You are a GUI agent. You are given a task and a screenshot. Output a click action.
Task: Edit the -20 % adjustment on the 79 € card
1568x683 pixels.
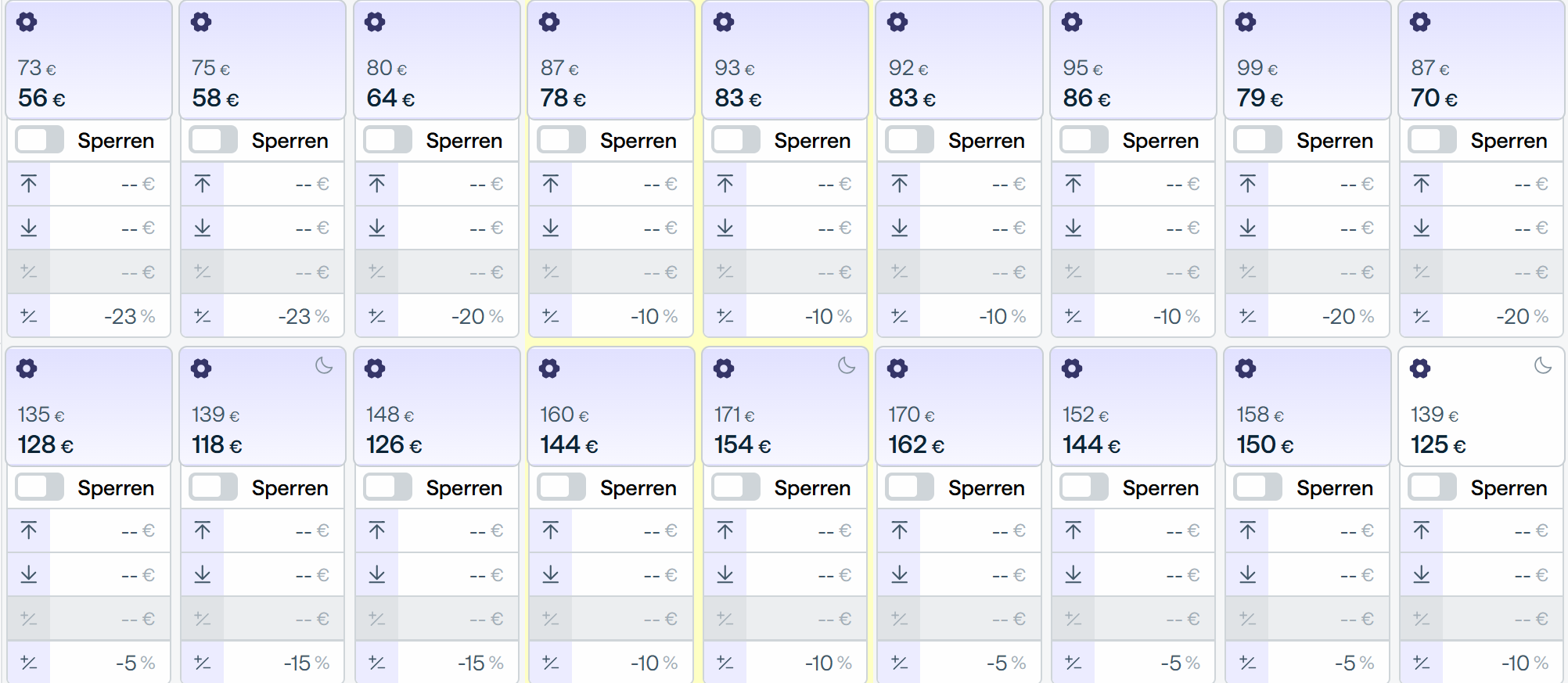1329,316
